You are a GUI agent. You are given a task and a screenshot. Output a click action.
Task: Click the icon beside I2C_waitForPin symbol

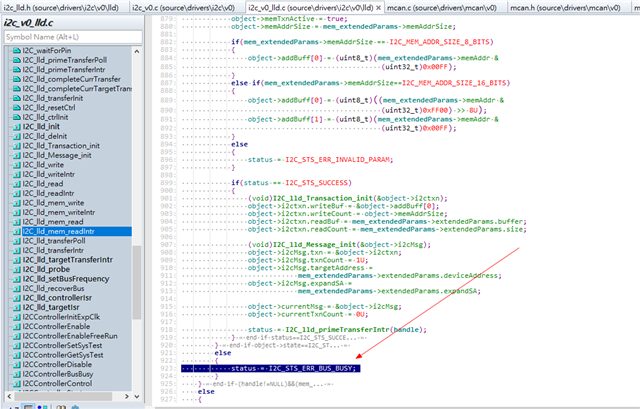(17, 51)
